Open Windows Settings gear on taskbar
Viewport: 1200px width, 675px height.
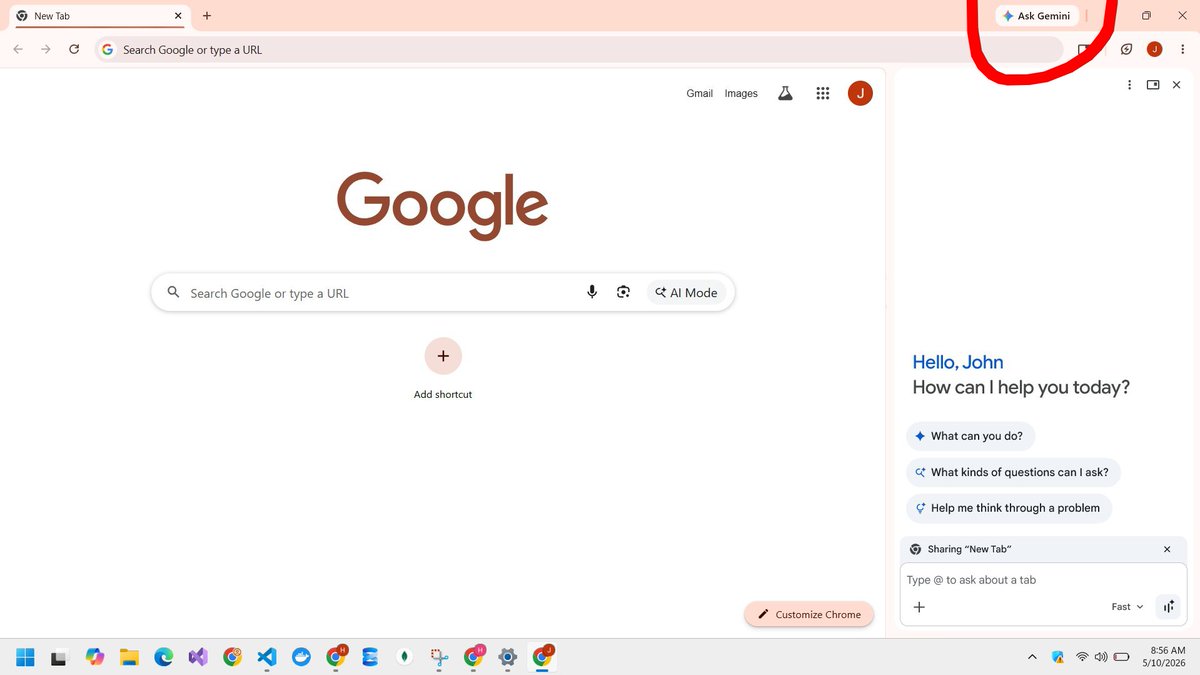point(508,657)
